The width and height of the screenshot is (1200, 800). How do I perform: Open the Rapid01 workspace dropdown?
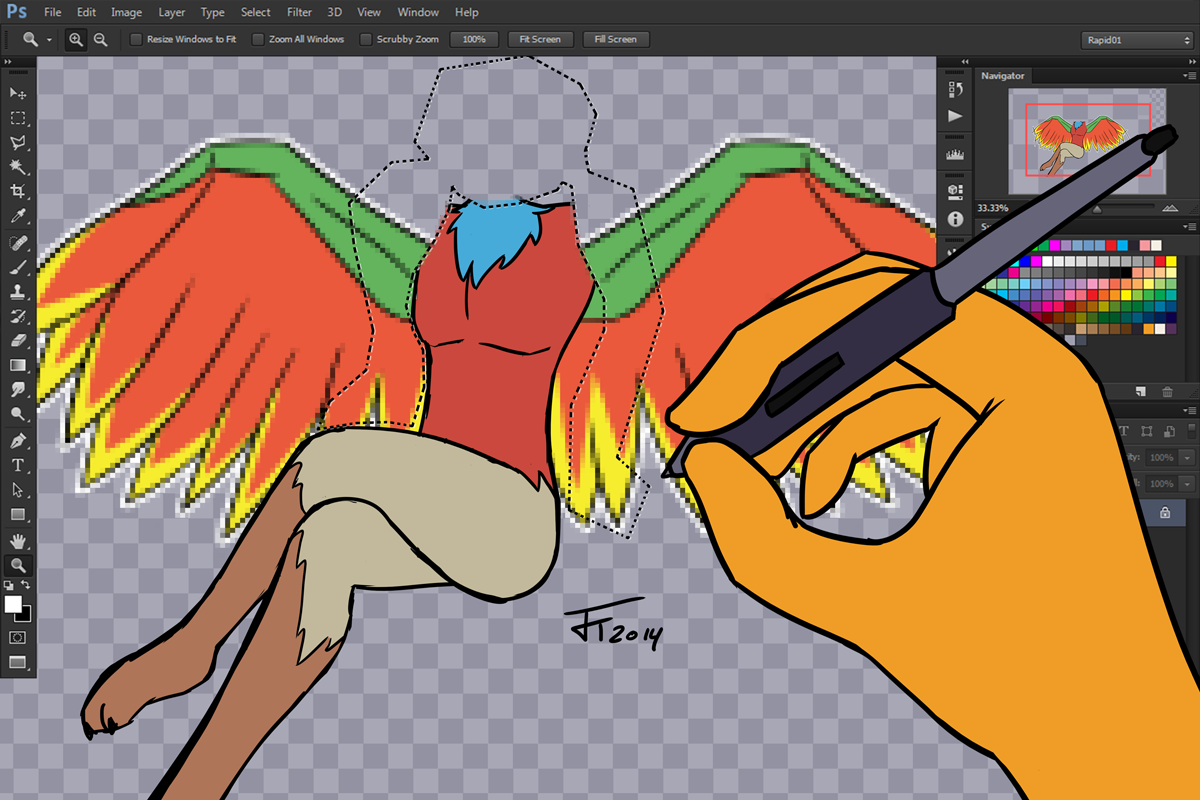click(1136, 39)
